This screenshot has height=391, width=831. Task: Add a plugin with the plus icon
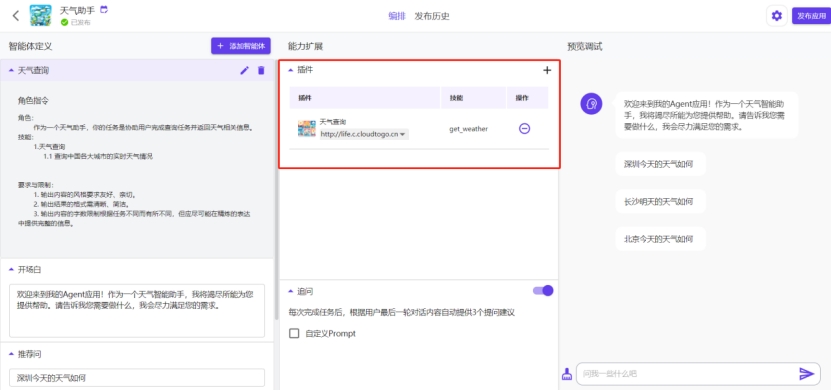tap(547, 70)
